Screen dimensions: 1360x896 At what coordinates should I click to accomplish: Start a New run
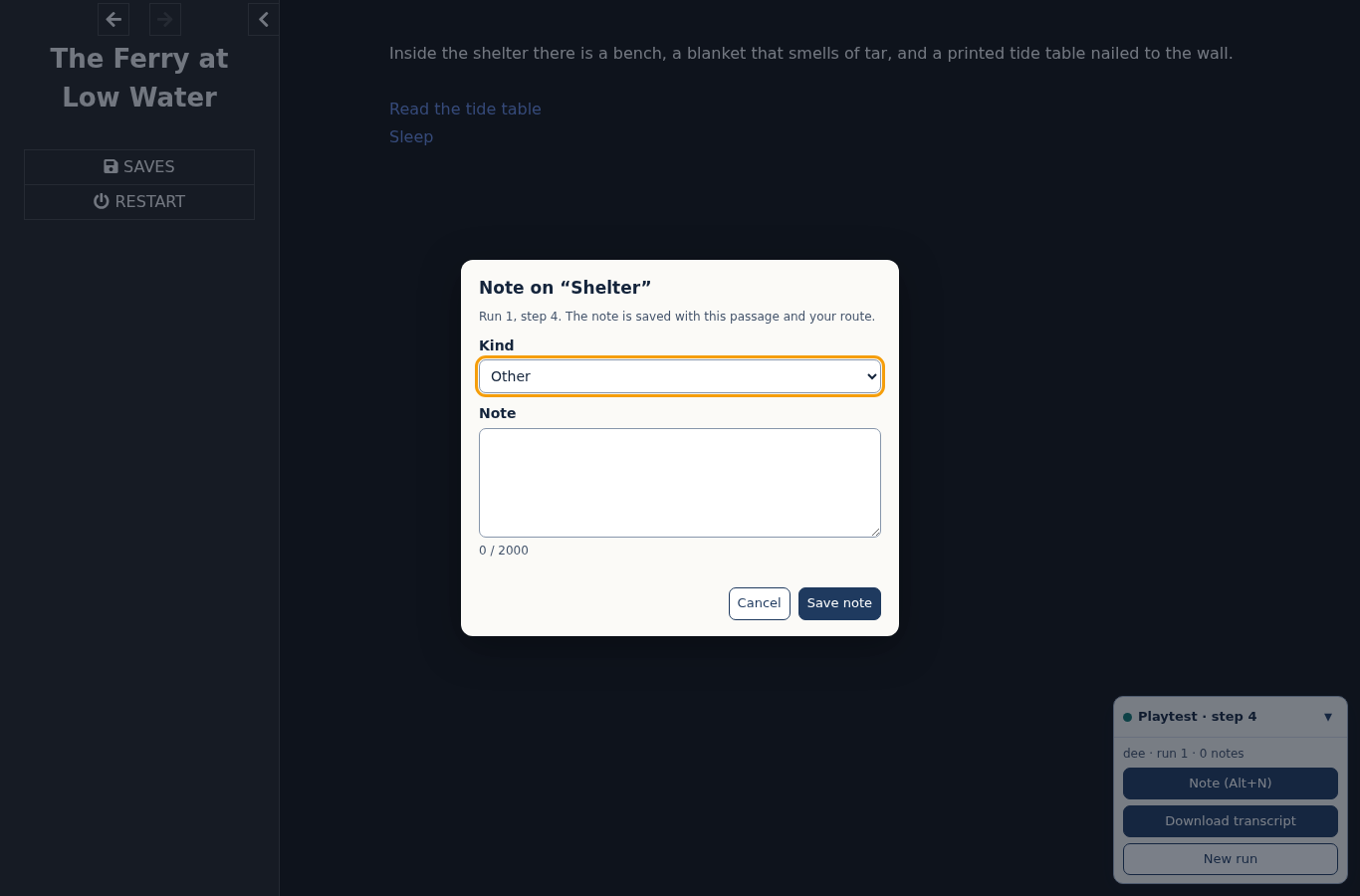(1231, 859)
